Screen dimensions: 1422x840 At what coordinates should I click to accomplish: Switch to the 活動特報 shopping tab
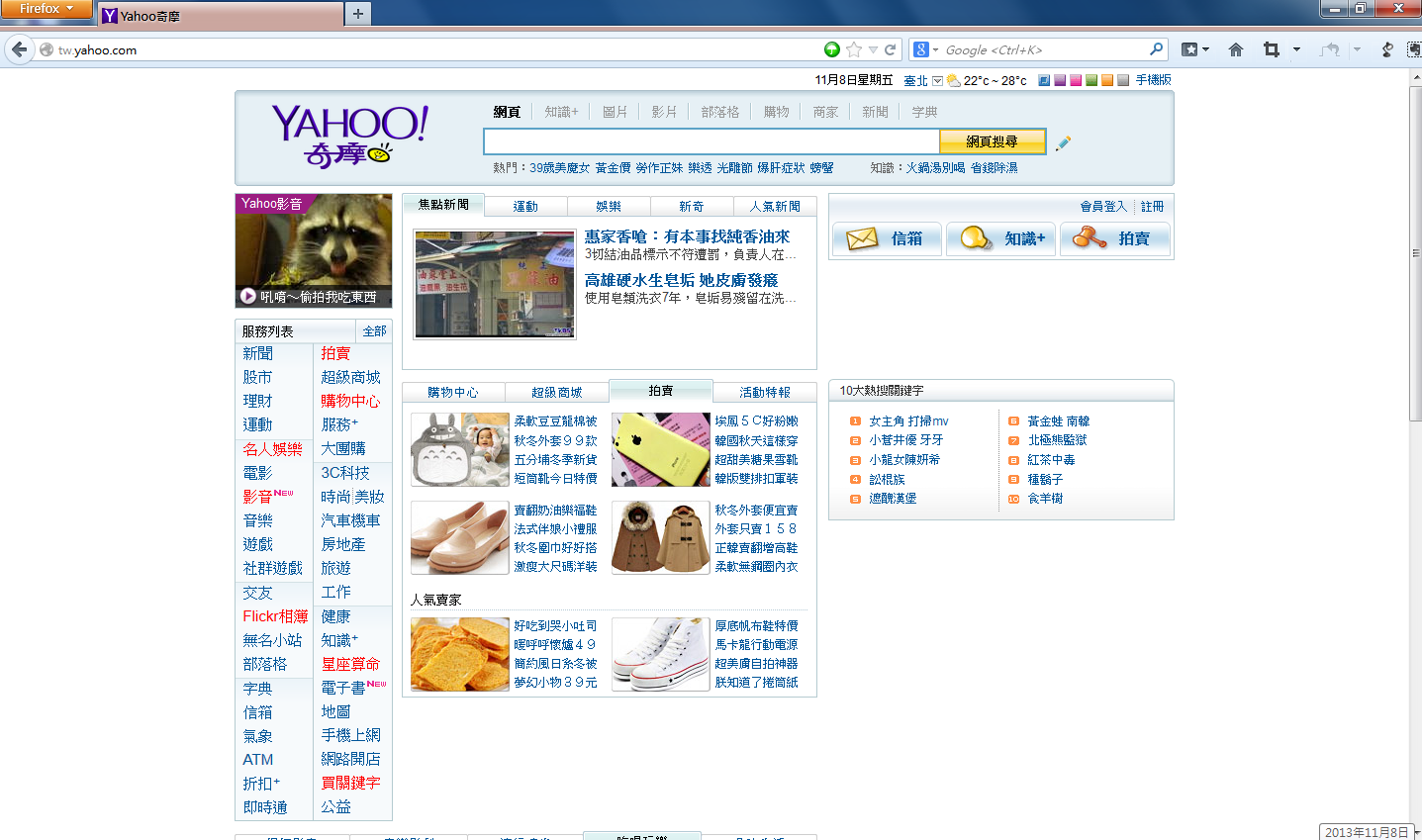(x=765, y=392)
